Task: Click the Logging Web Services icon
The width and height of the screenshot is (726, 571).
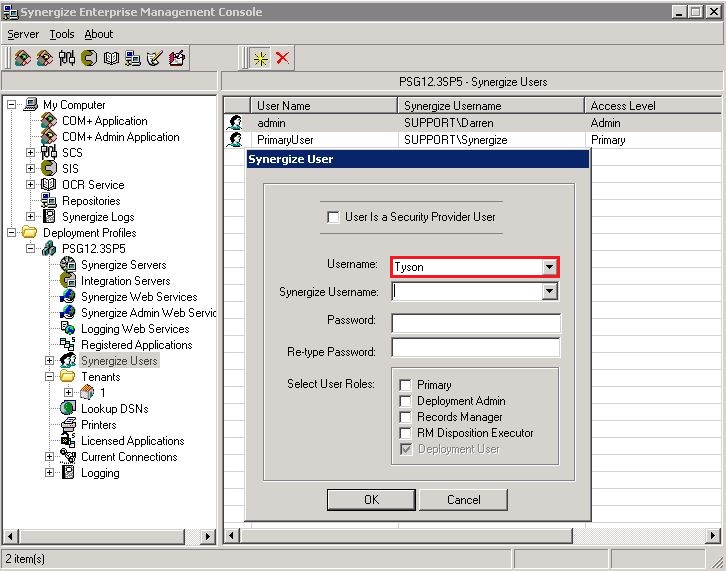Action: pos(68,328)
